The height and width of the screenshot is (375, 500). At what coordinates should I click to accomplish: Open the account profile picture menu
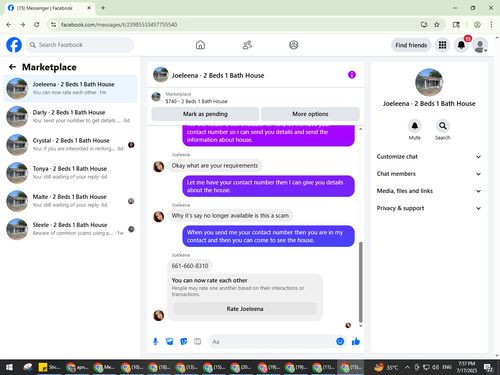480,45
